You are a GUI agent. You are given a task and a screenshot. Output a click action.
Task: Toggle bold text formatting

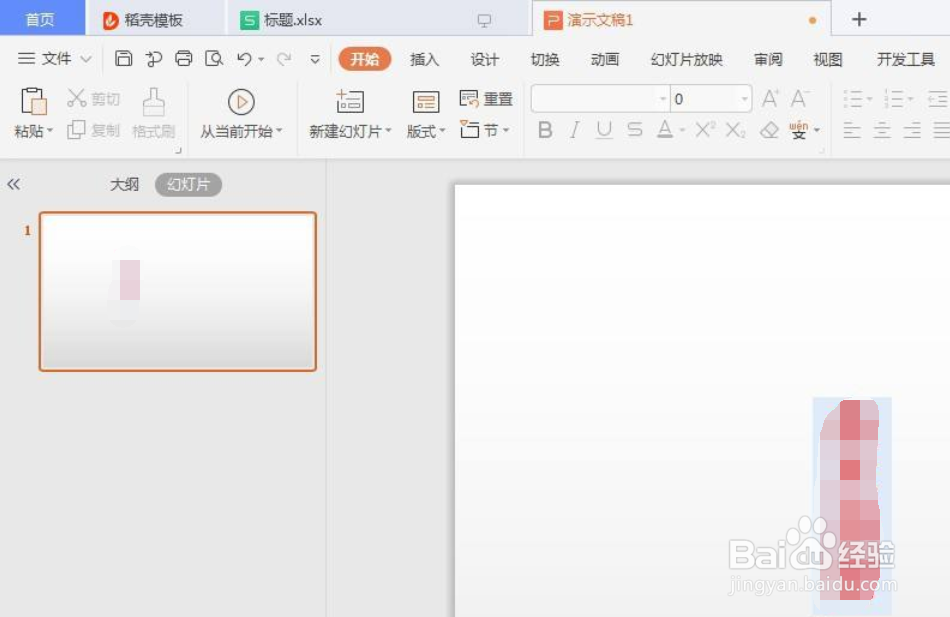tap(545, 130)
